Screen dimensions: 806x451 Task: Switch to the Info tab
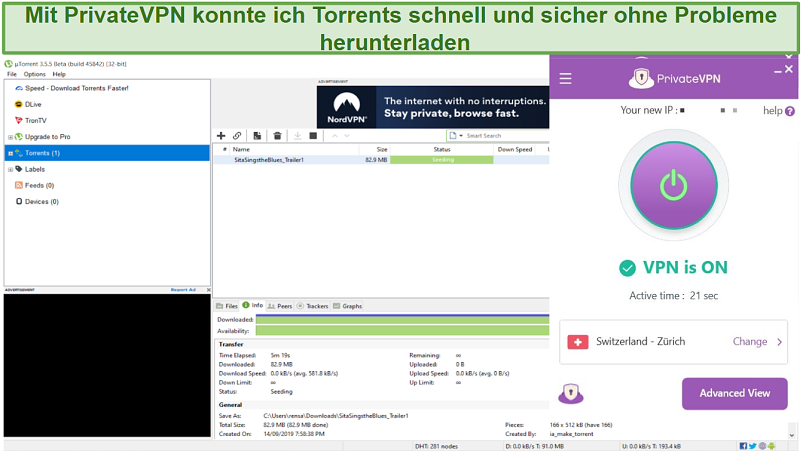tap(253, 305)
